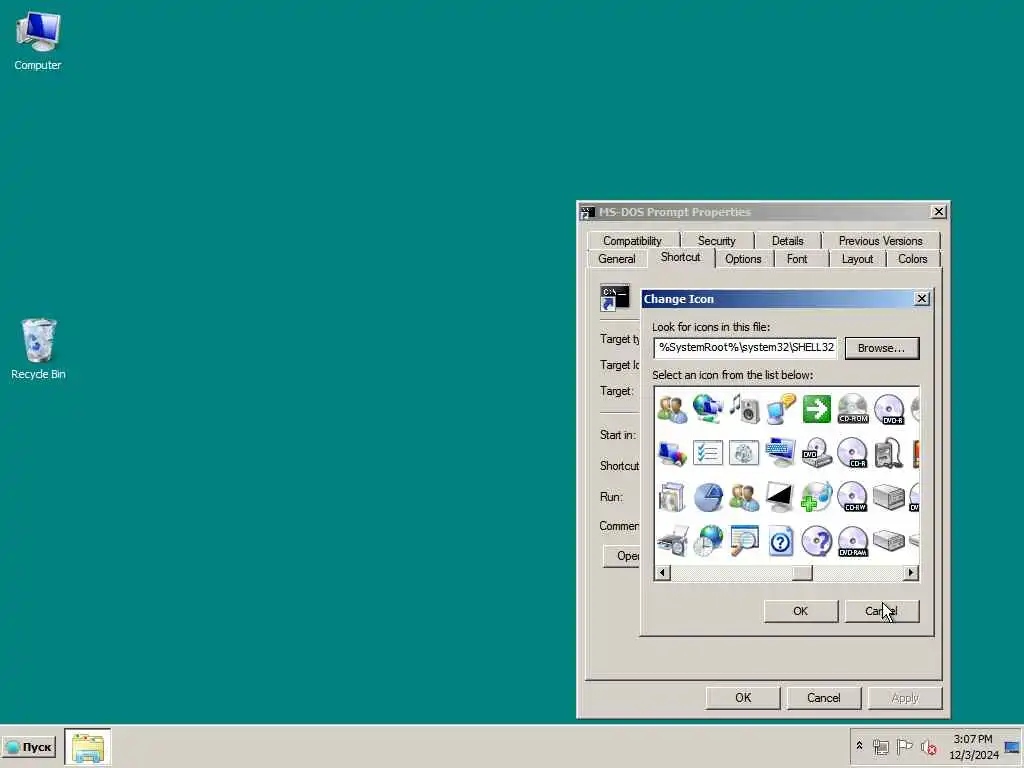Click the icon list horizontal scroll thumb

point(803,573)
